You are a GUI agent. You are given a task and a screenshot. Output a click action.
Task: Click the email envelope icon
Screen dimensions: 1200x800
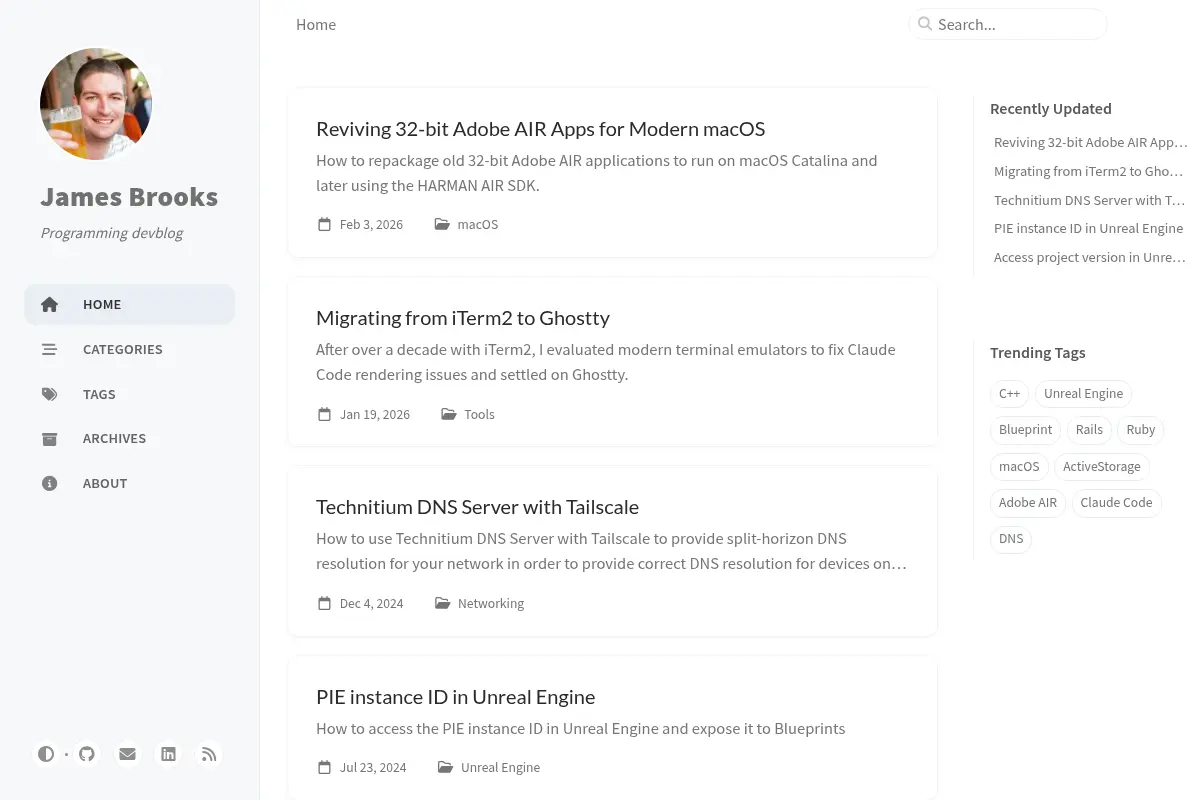[127, 754]
